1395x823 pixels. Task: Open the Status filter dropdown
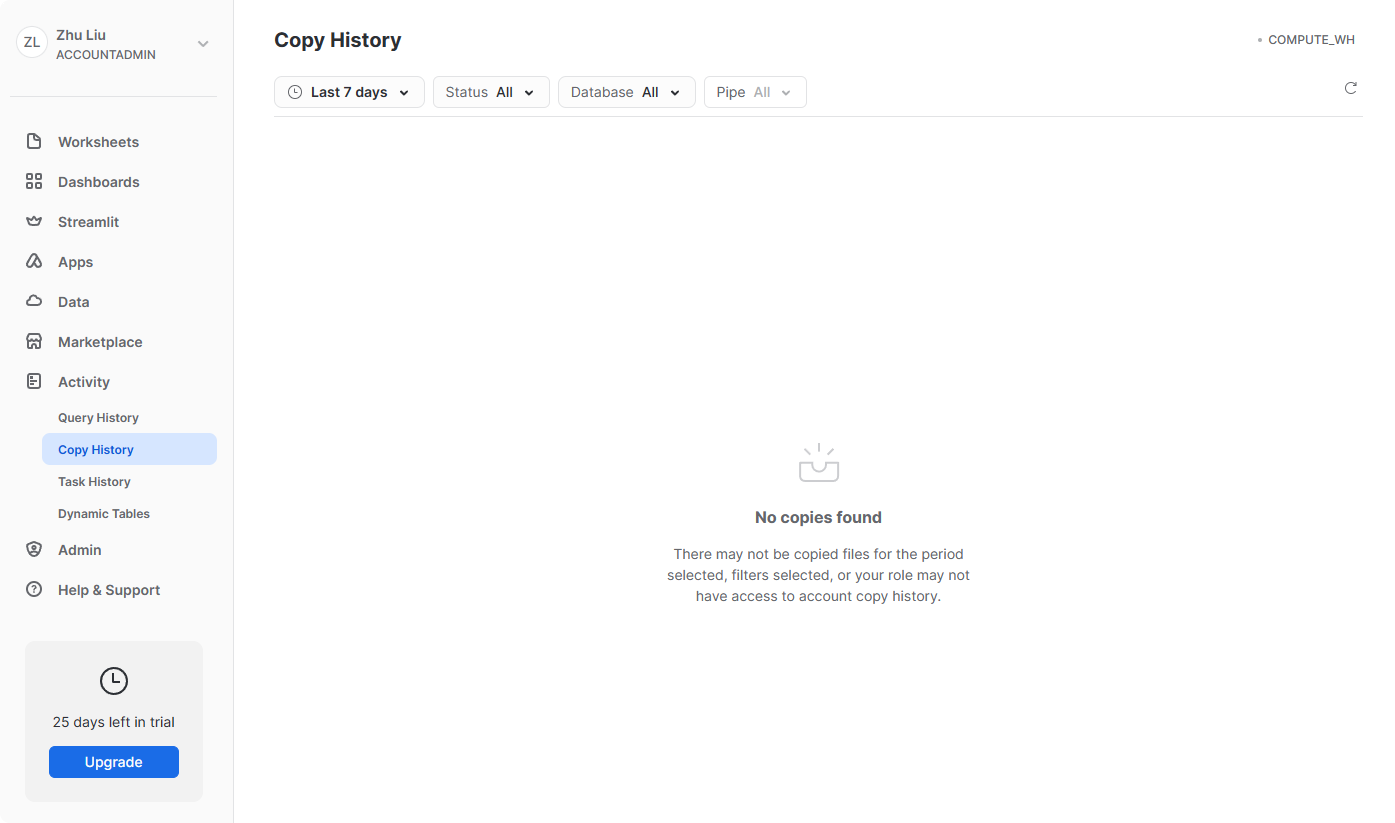(x=490, y=92)
